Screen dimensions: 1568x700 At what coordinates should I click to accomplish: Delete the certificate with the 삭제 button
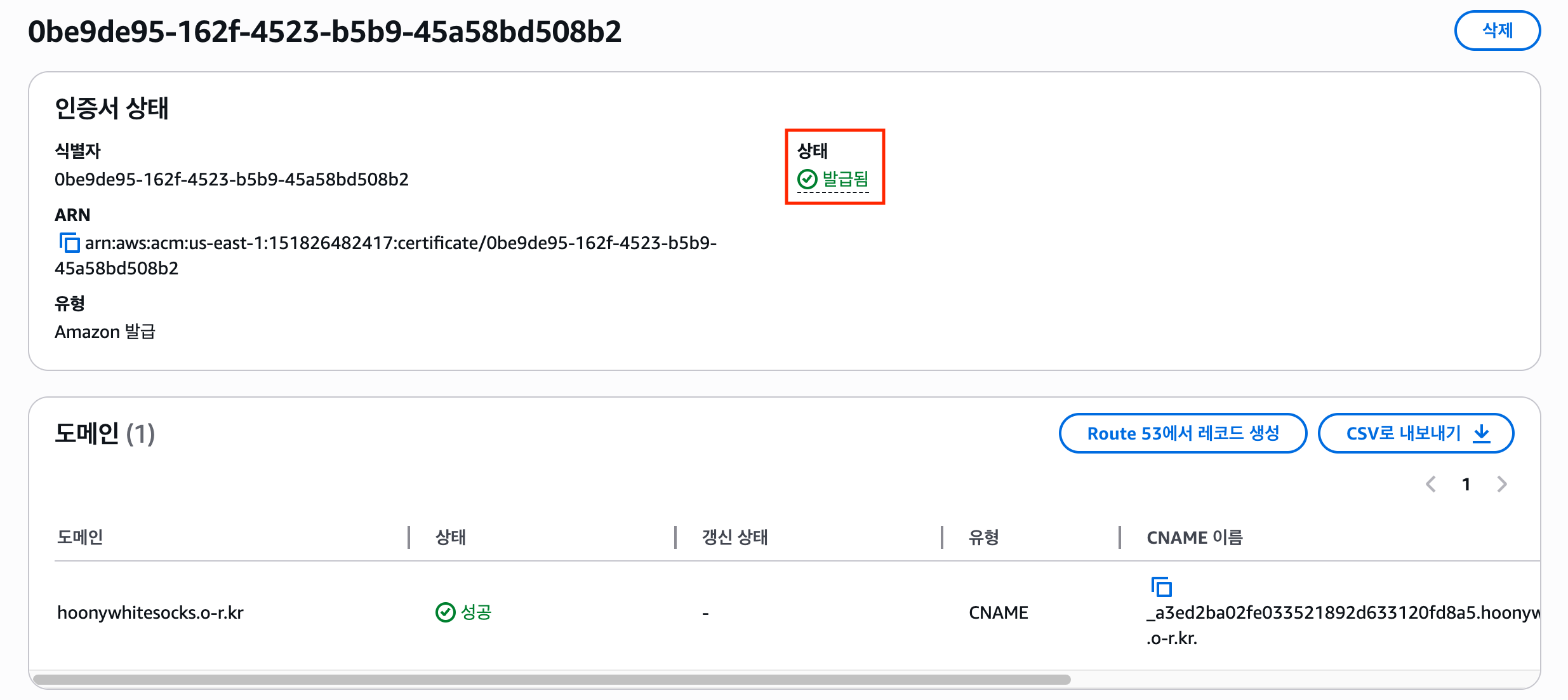pos(1497,30)
